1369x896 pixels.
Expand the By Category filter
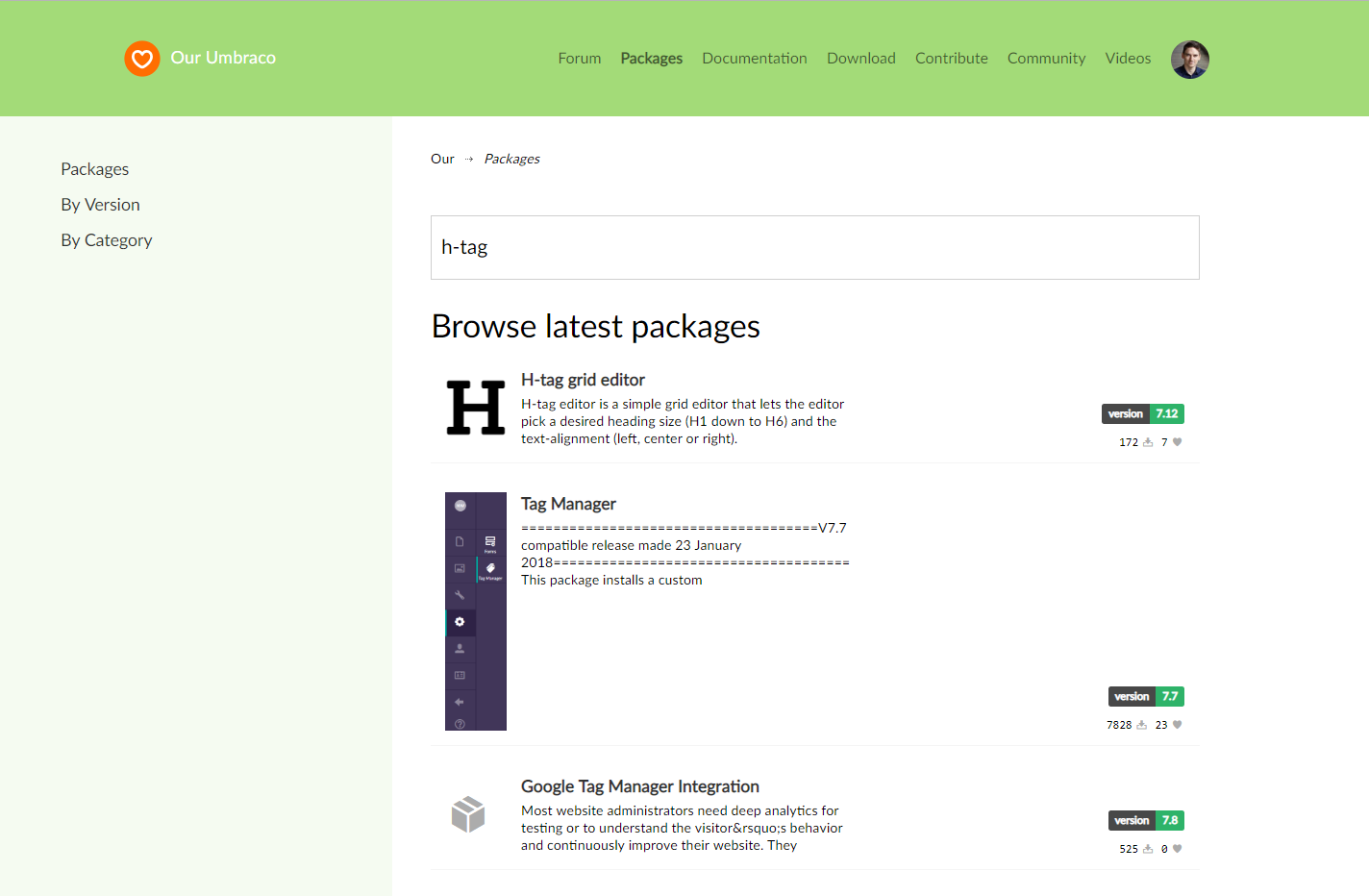106,239
